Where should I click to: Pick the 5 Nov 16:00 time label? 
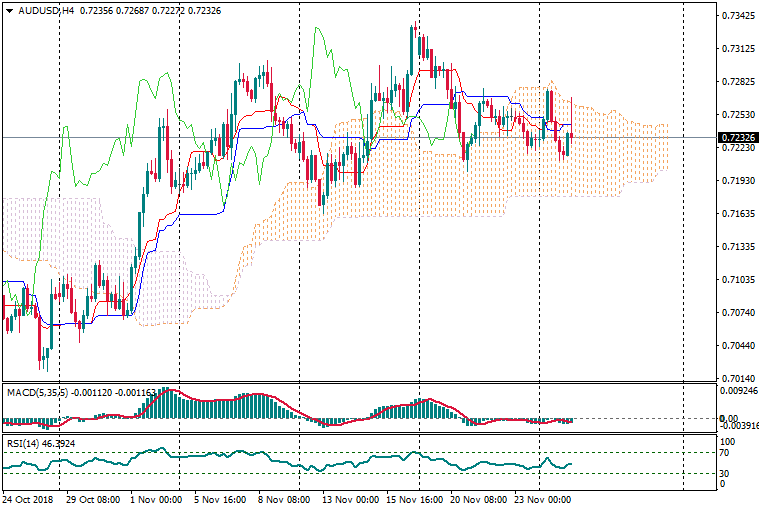click(220, 498)
